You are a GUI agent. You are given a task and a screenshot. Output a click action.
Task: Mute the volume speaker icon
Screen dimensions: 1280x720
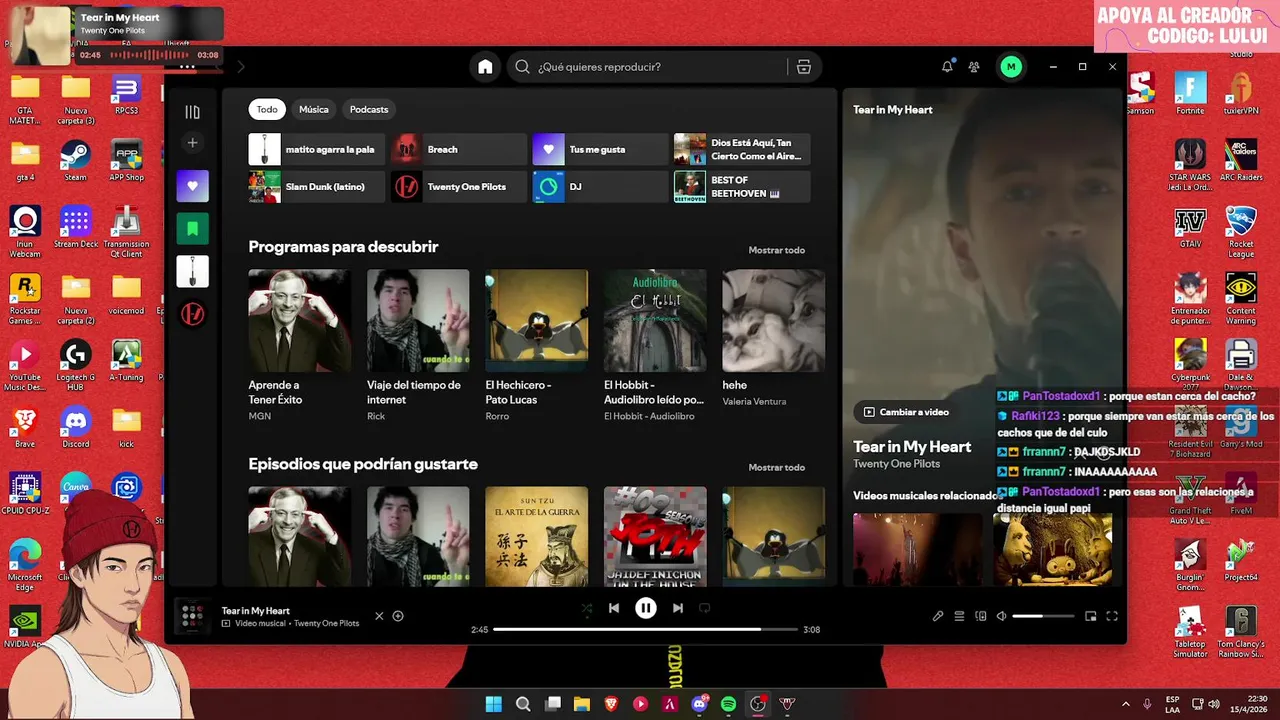click(1001, 616)
